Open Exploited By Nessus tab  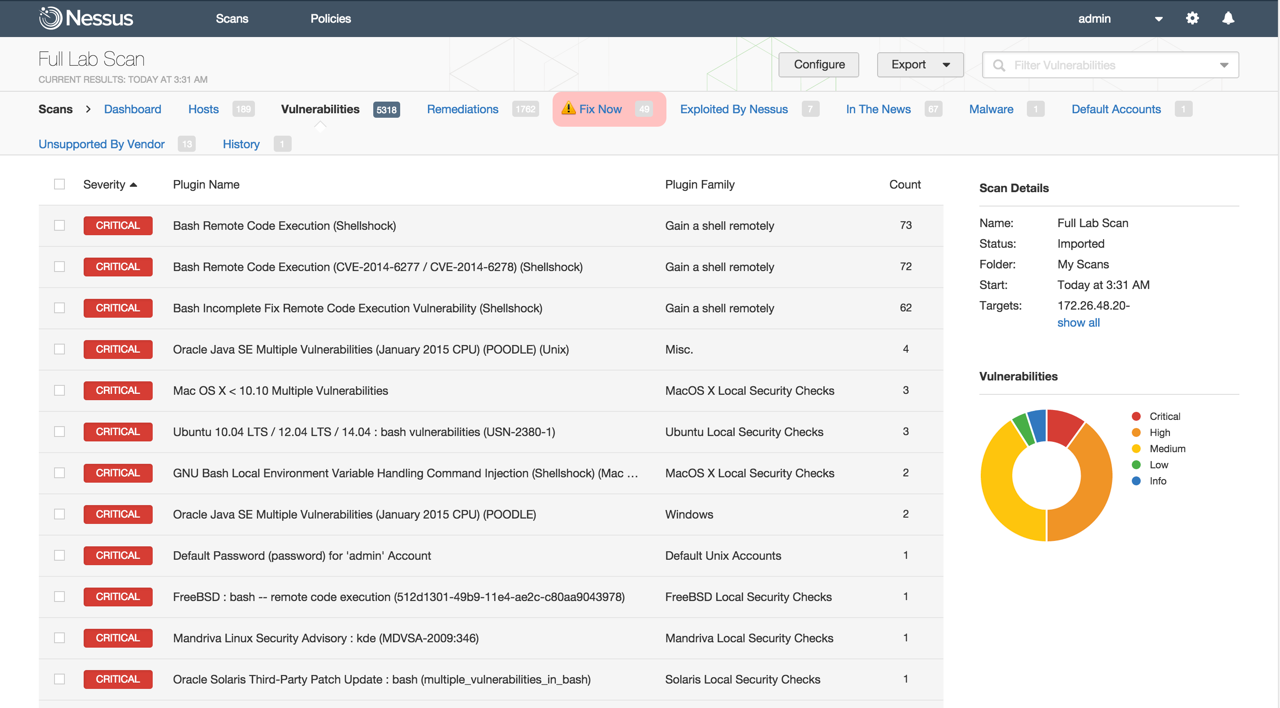coord(734,109)
